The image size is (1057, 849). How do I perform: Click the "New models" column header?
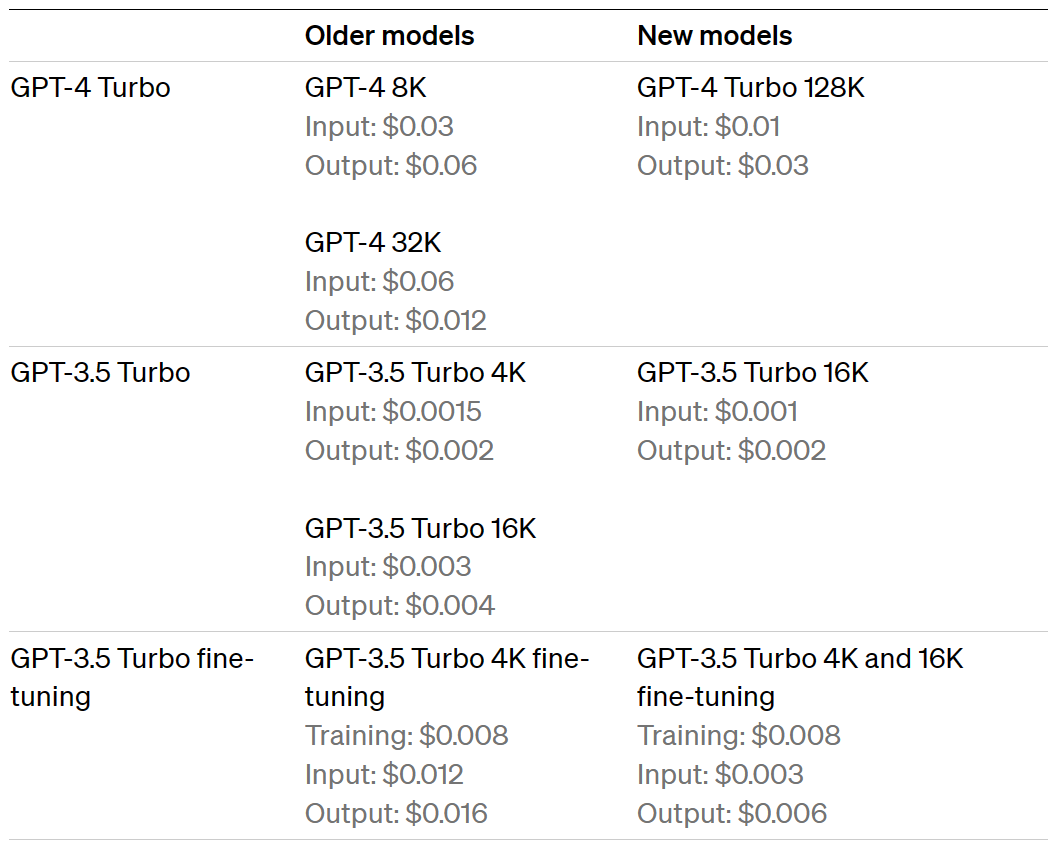click(x=714, y=36)
